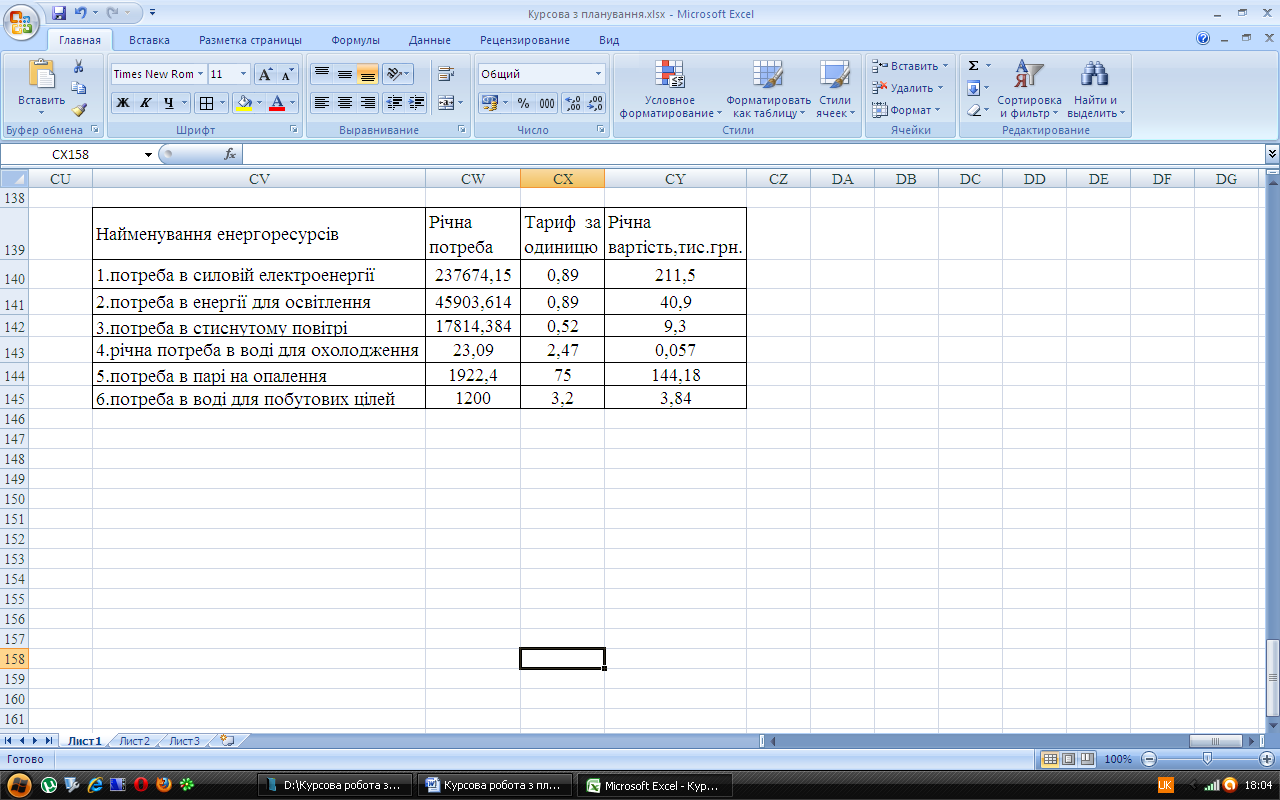Toggle wrap text in alignment group
Viewport: 1280px width, 800px height.
446,74
